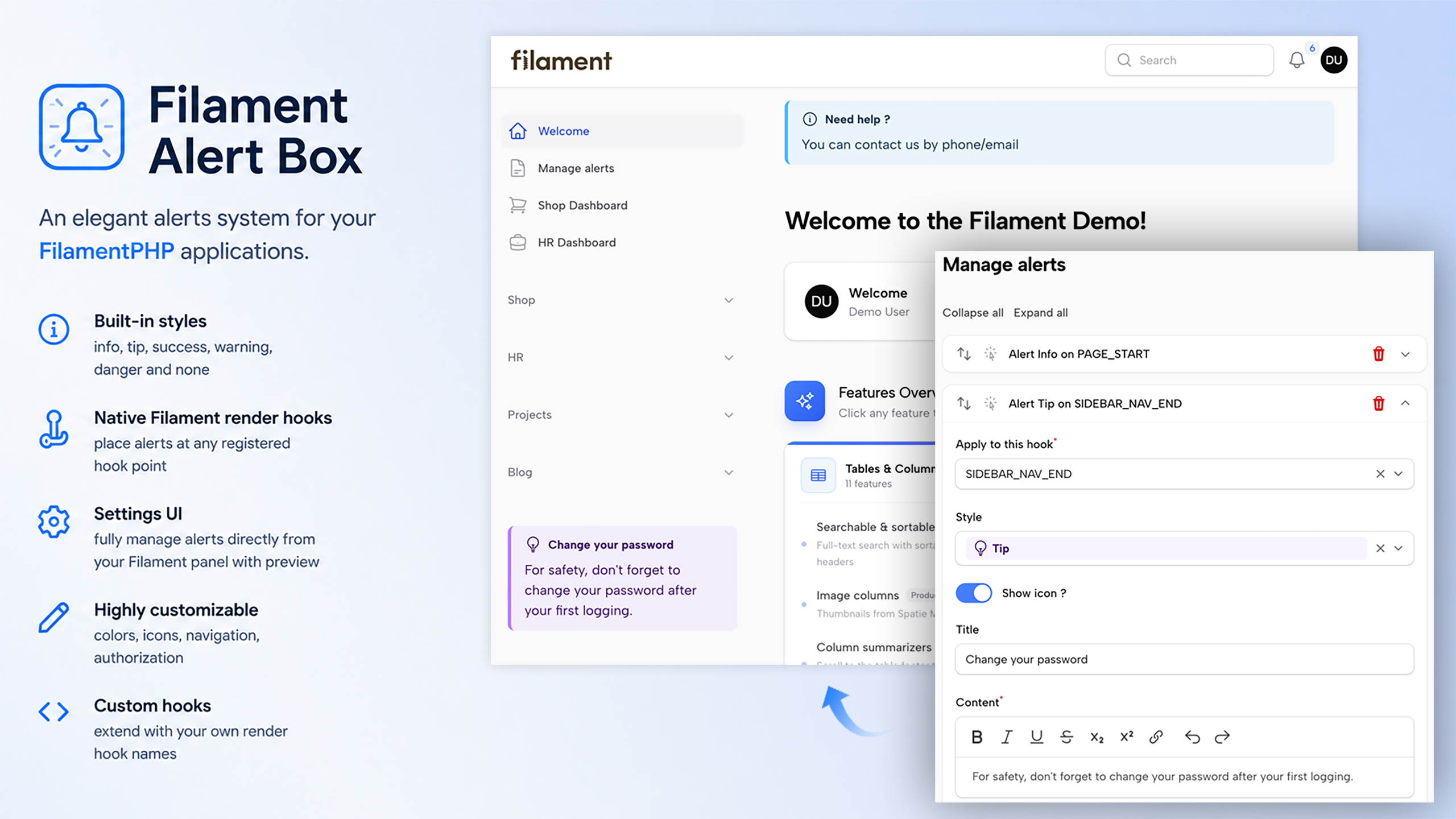Screen dimensions: 1456x819
Task: Click the DU avatar in the Welcome card
Action: 821,301
